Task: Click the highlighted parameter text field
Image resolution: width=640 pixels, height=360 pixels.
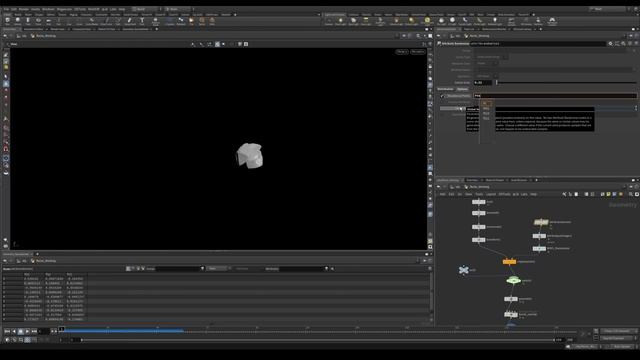Action: 555,96
